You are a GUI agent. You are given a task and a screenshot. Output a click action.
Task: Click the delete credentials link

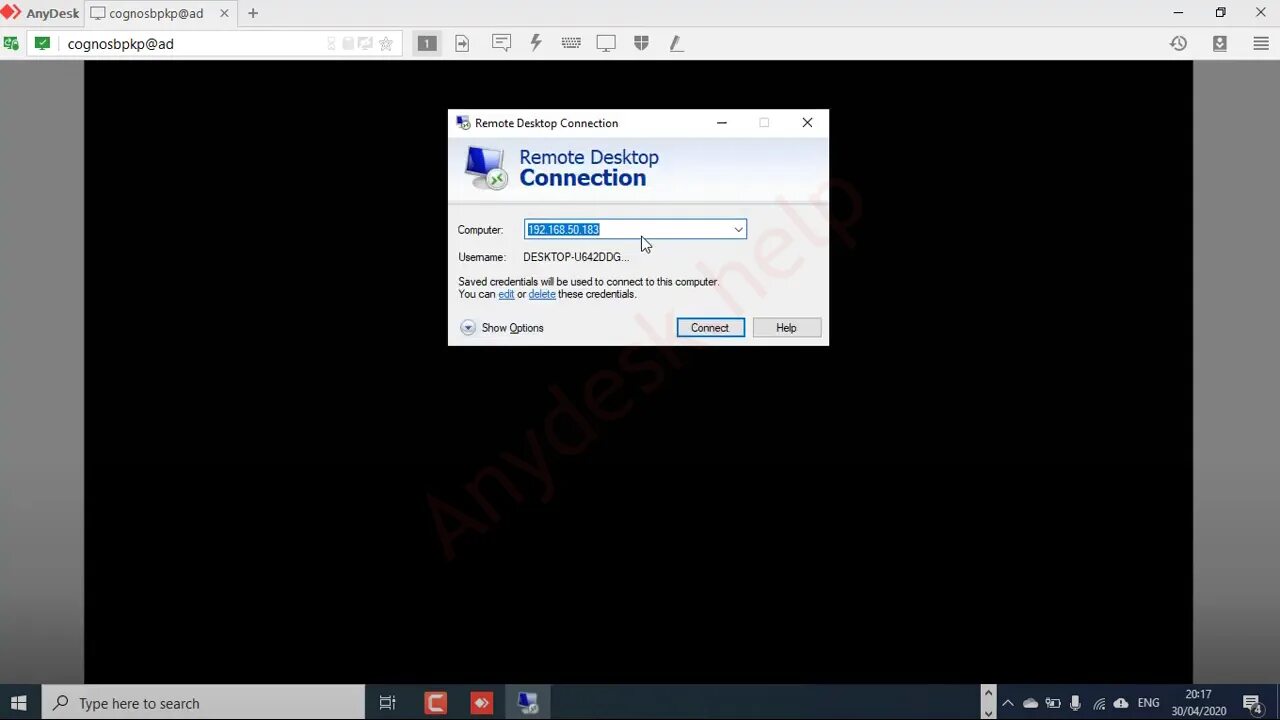tap(542, 294)
